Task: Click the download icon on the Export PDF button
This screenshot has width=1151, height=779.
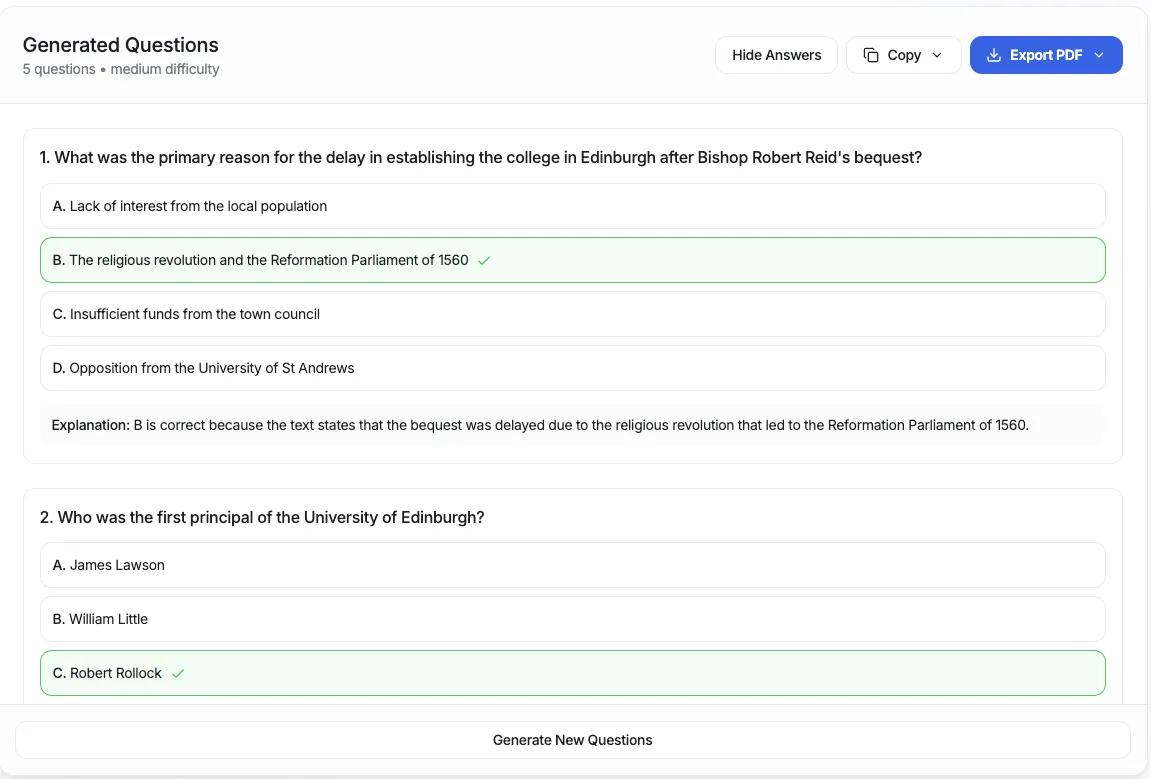Action: click(x=993, y=55)
